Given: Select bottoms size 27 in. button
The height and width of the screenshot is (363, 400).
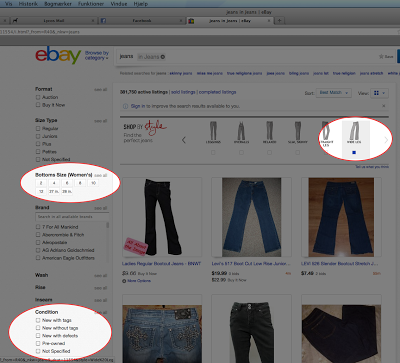Looking at the screenshot, I should pos(54,191).
